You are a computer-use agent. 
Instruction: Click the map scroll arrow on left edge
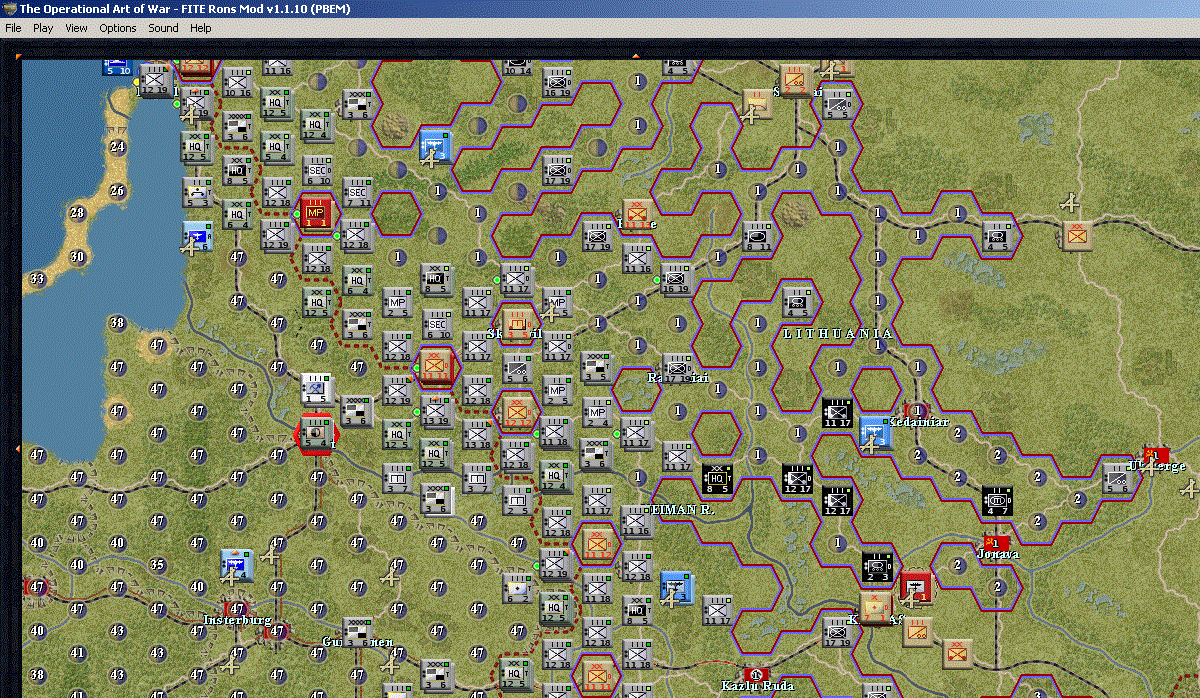click(x=17, y=451)
